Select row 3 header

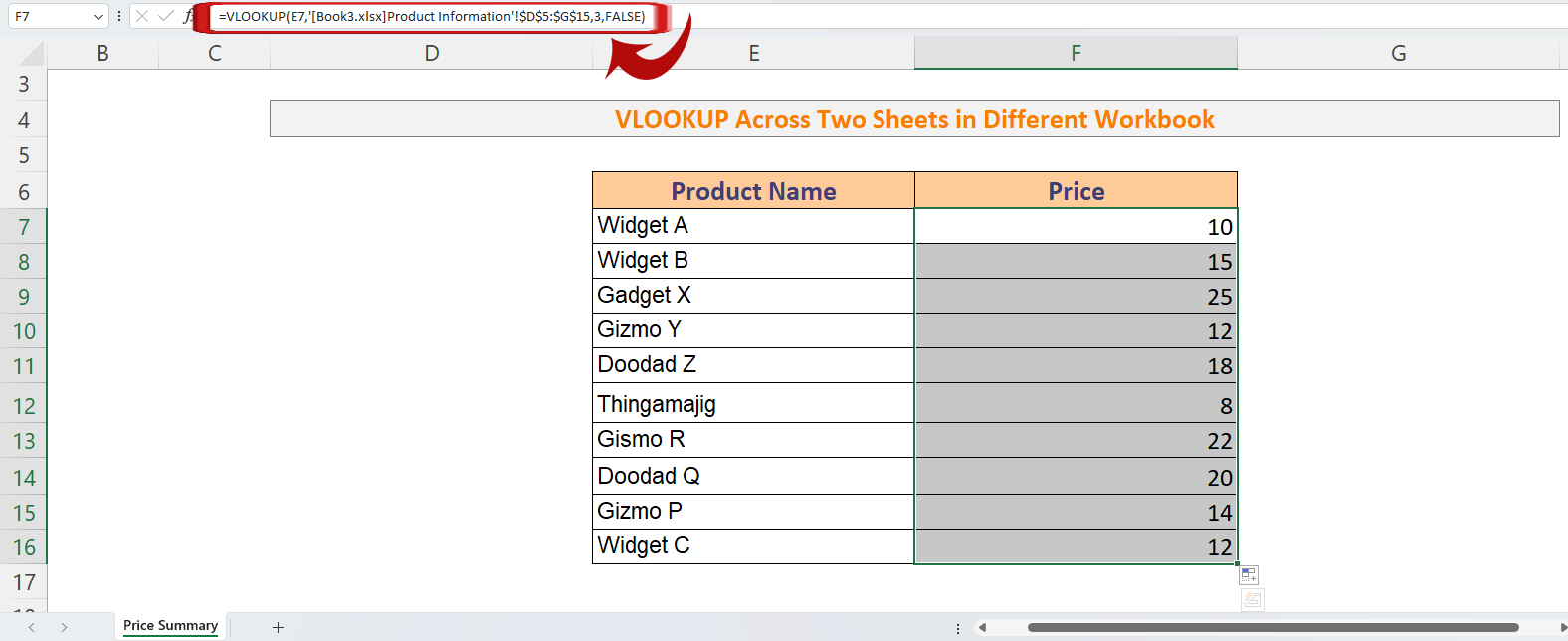coord(24,85)
